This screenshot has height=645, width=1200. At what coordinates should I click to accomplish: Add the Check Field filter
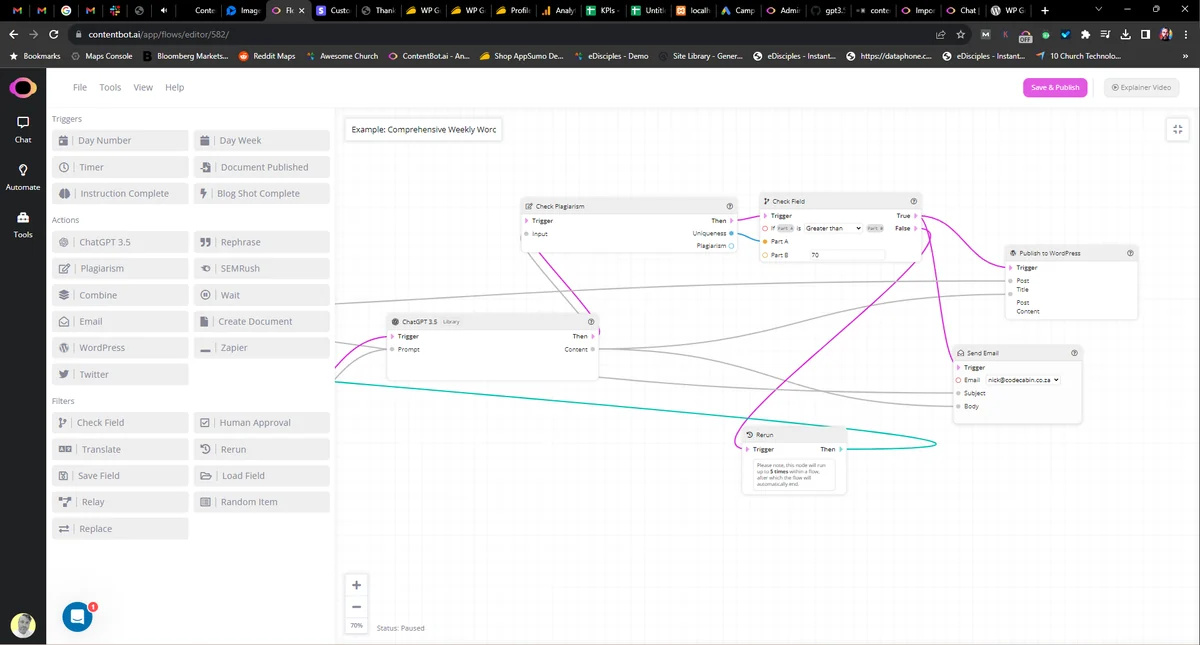[120, 423]
